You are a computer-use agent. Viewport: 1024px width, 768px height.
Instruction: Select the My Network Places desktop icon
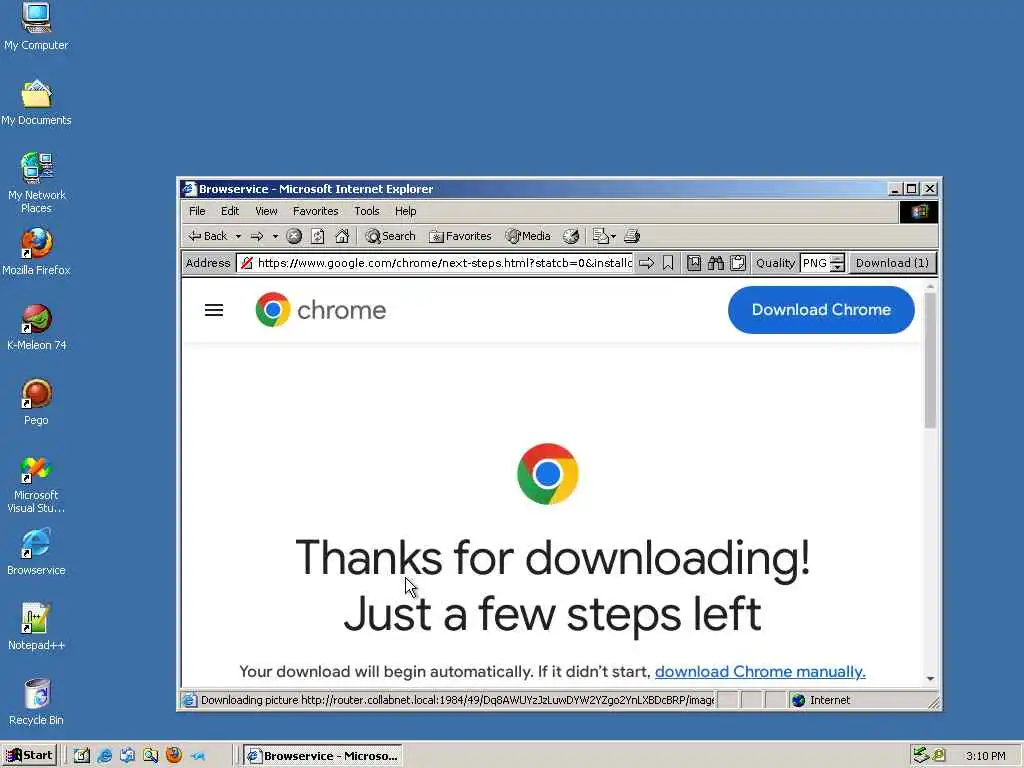(36, 183)
